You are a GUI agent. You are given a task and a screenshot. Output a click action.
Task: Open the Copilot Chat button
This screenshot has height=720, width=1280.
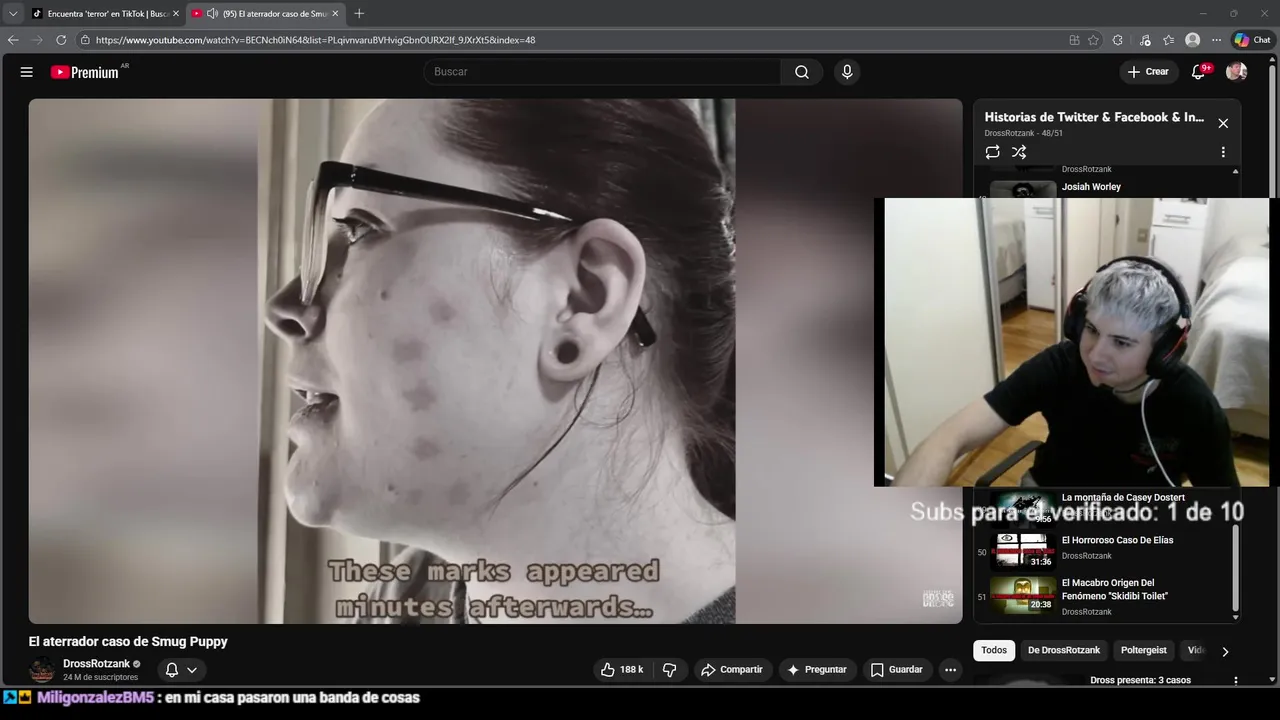pyautogui.click(x=1253, y=40)
